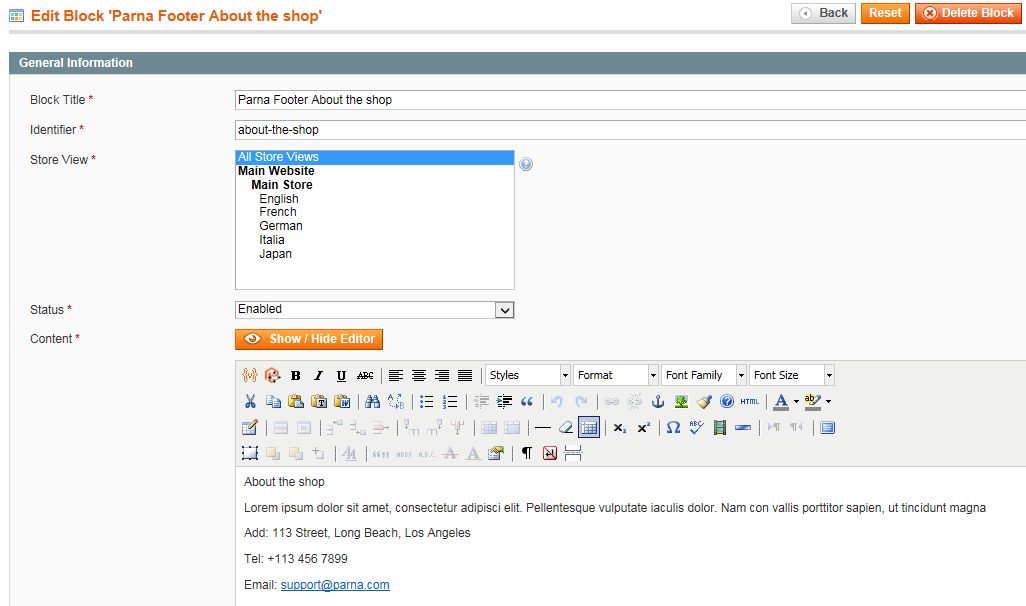Select English store view

coord(279,198)
